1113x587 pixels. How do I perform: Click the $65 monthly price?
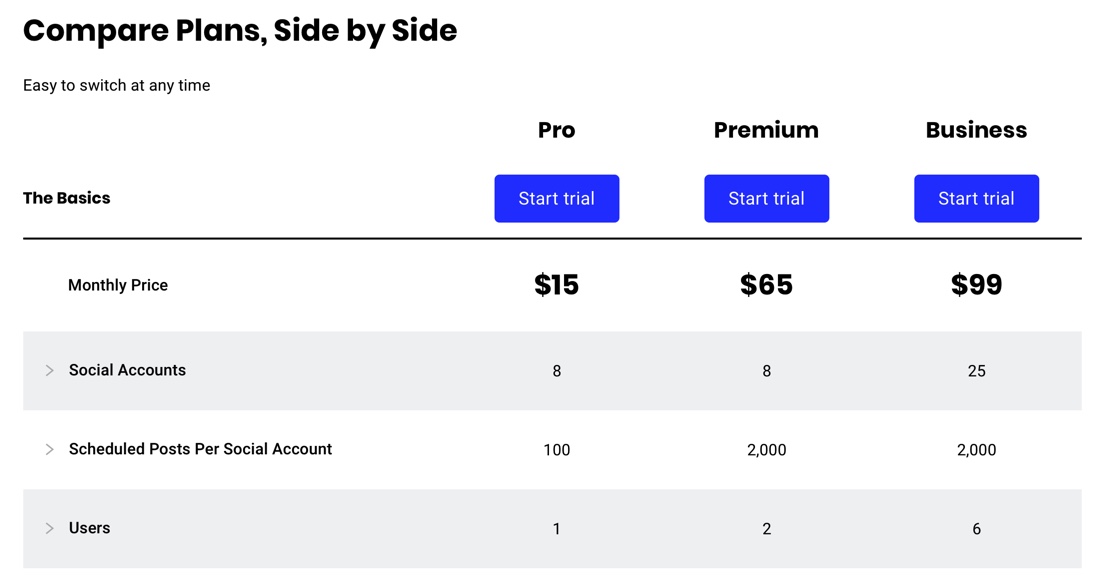pos(766,285)
